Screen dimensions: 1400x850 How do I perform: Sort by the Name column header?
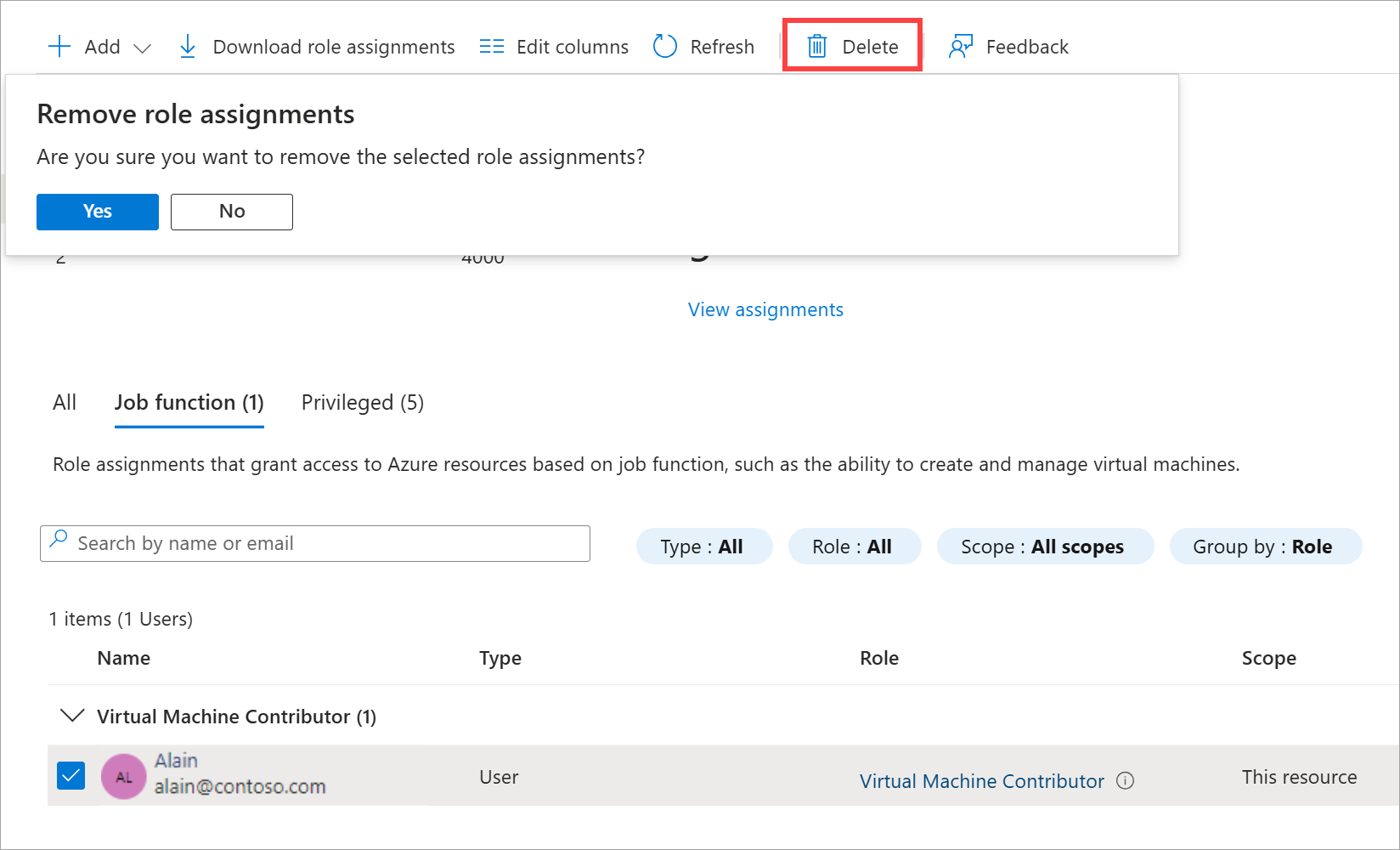[124, 658]
